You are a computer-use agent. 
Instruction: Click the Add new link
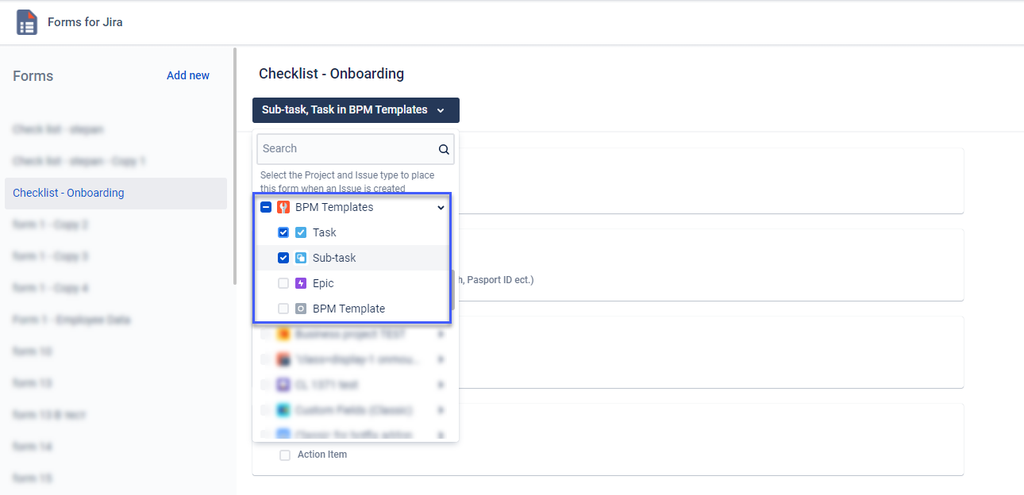point(188,76)
